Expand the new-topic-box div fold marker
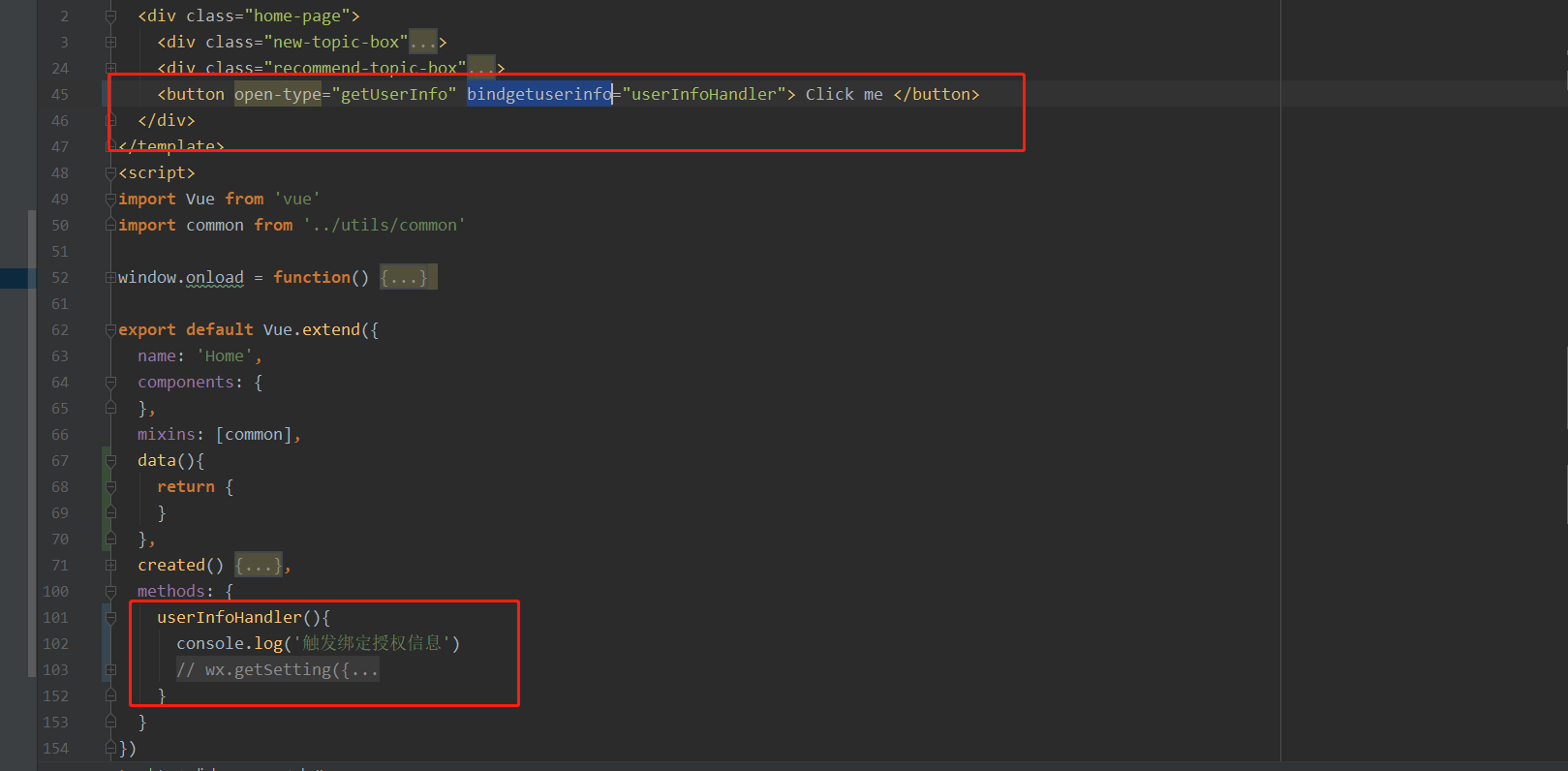This screenshot has width=1568, height=771. 110,42
